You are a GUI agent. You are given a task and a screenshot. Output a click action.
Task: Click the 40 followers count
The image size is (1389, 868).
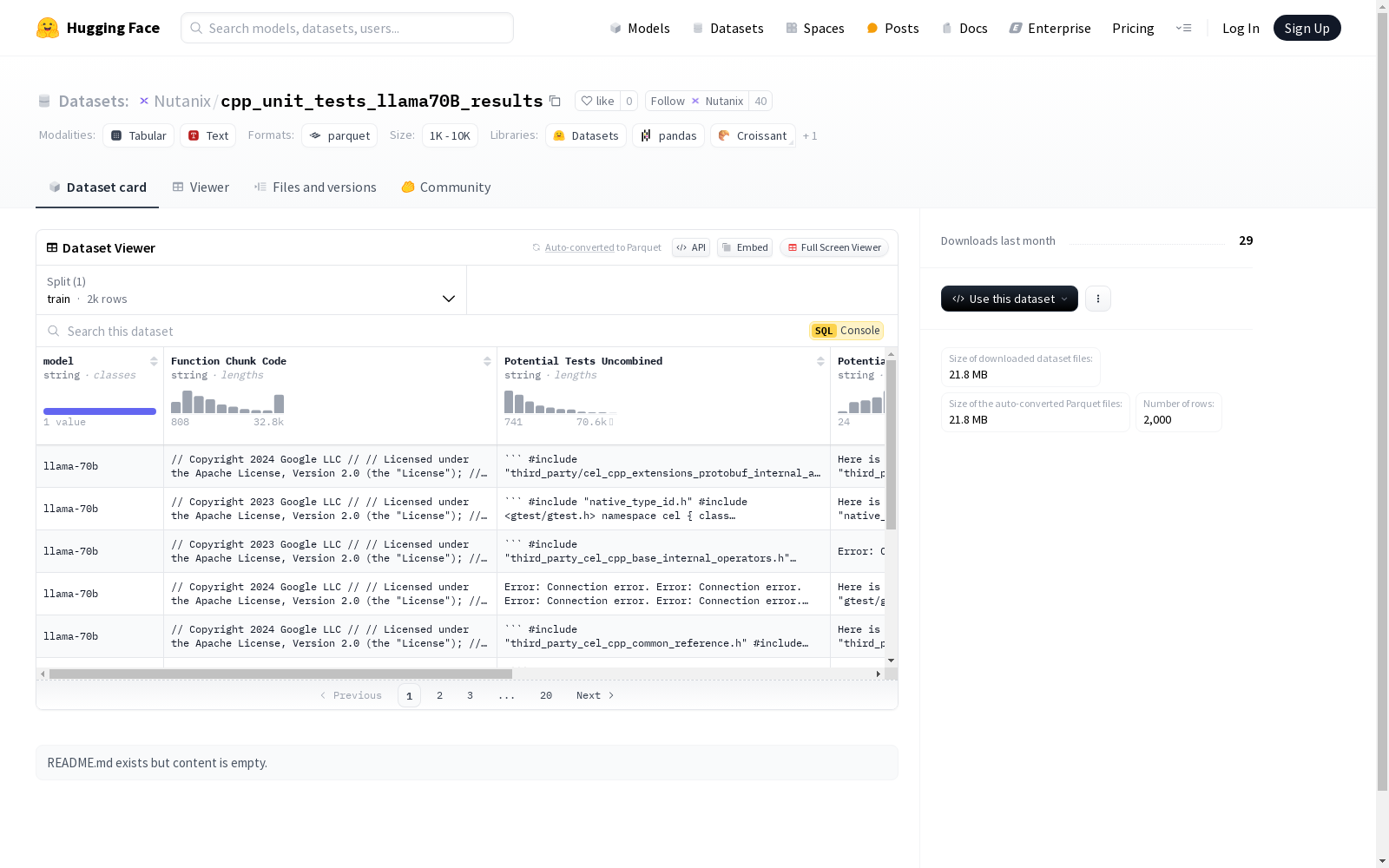coord(760,101)
